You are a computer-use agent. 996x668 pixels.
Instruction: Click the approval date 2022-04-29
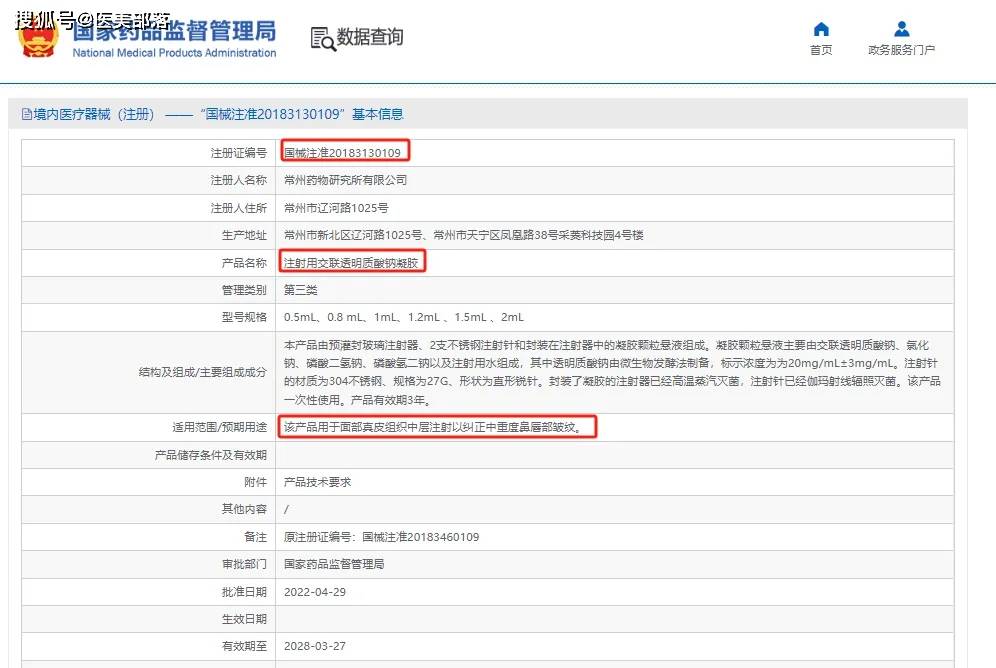(x=314, y=592)
